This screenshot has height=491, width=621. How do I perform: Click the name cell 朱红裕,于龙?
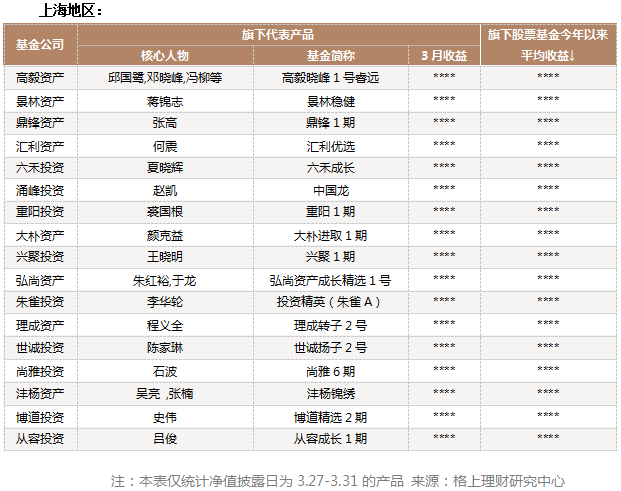pyautogui.click(x=165, y=281)
